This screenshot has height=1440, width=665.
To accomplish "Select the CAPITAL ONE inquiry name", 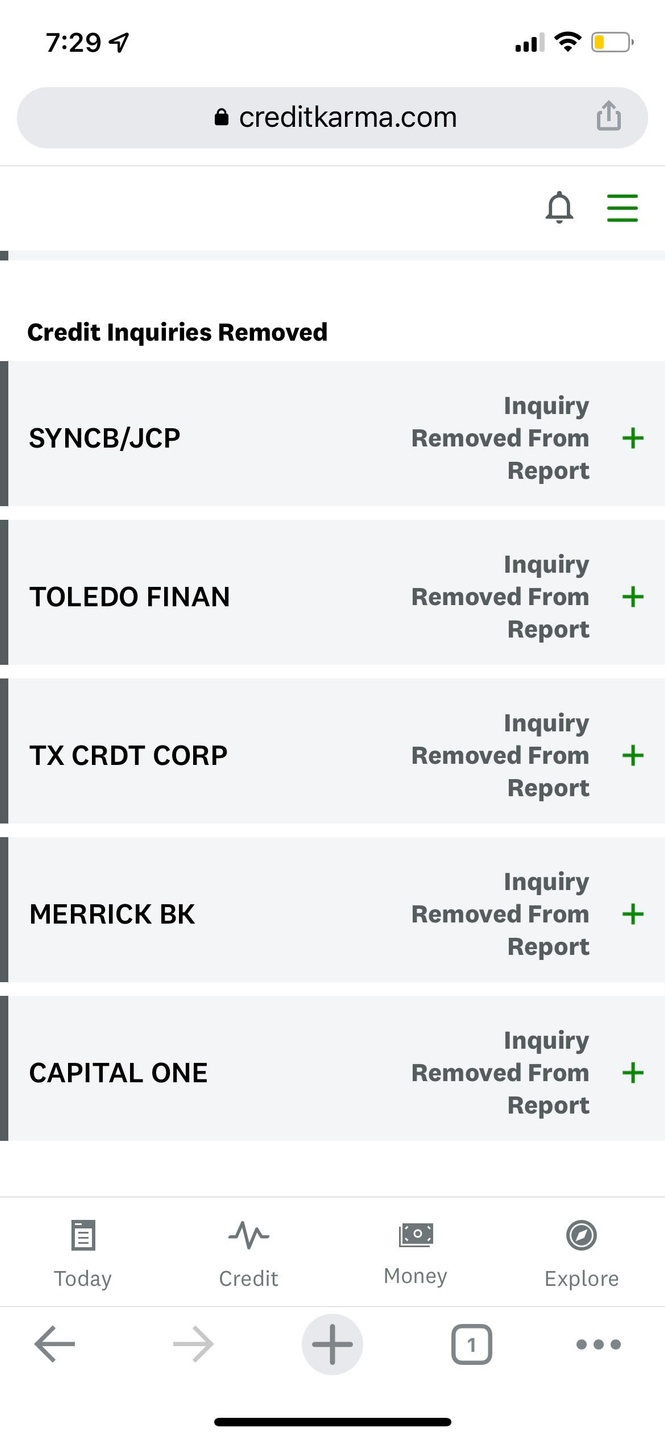I will click(118, 1073).
